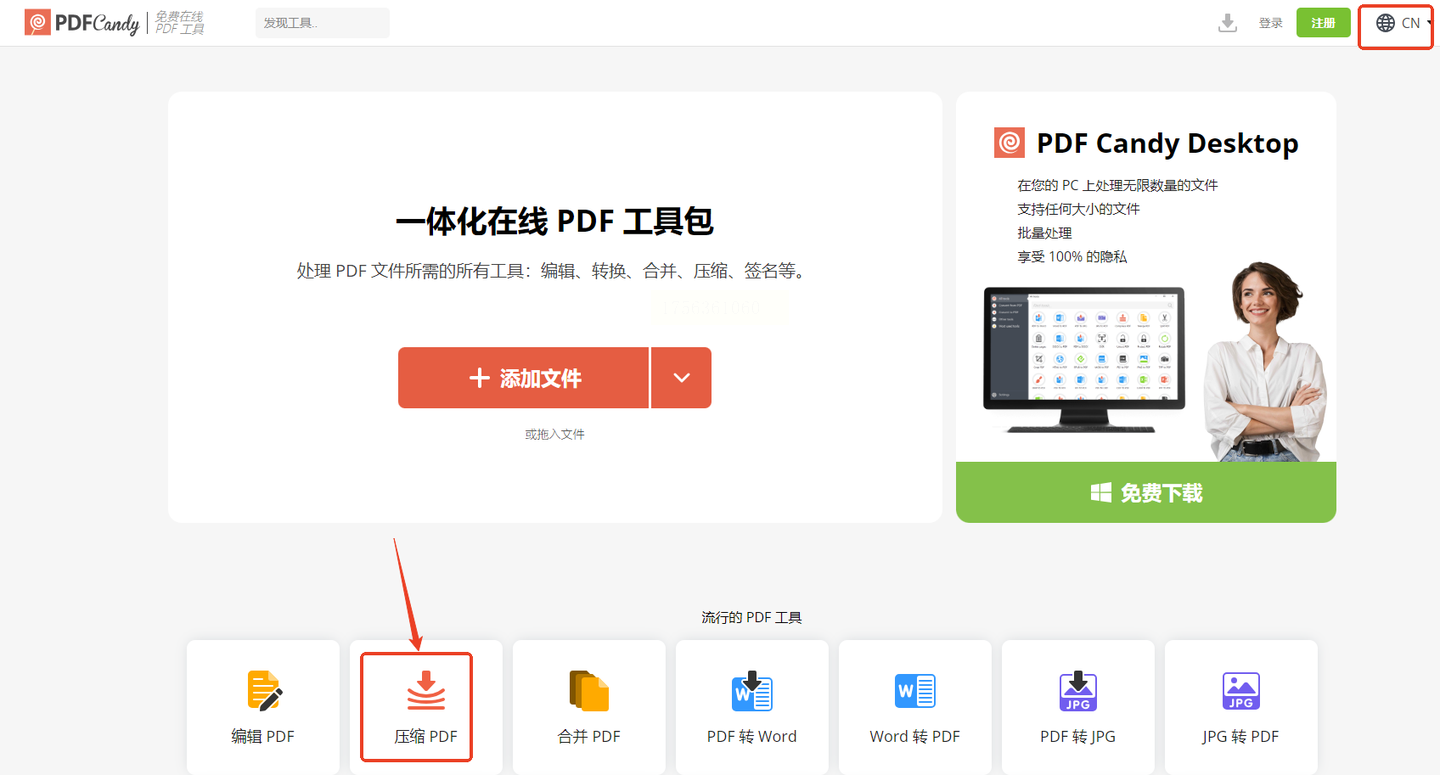Open the Word 转 PDF icon

coord(915,691)
